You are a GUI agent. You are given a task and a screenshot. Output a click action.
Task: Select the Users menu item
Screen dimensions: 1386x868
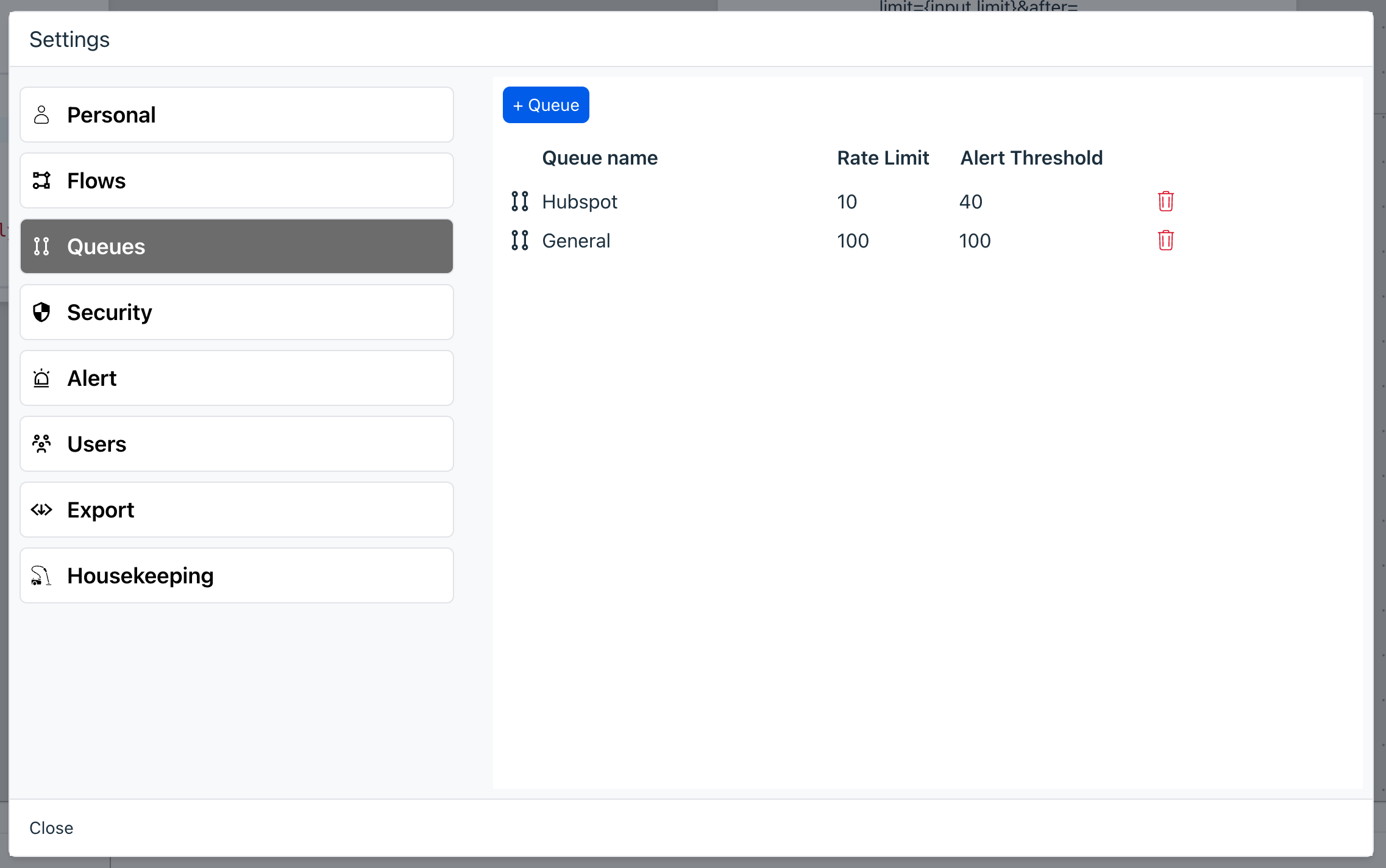coord(237,444)
